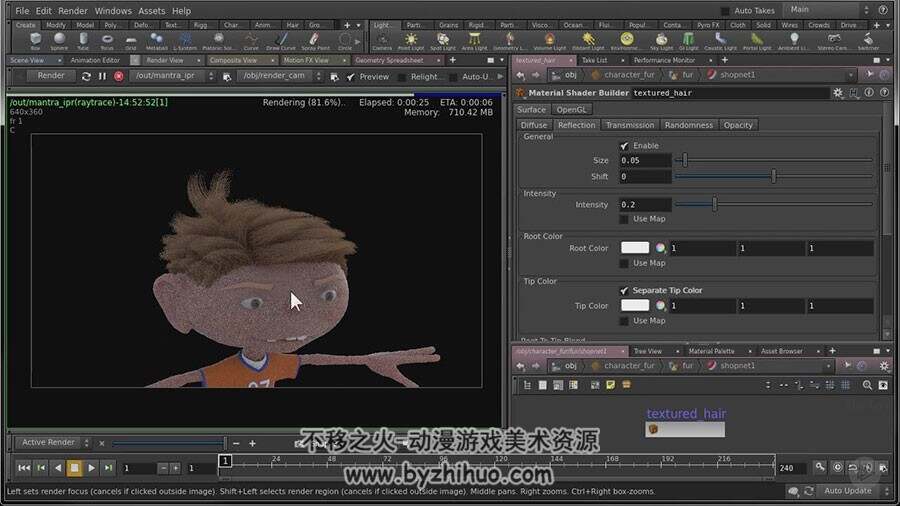Switch to the Reflection tab
900x506 pixels.
[x=576, y=125]
